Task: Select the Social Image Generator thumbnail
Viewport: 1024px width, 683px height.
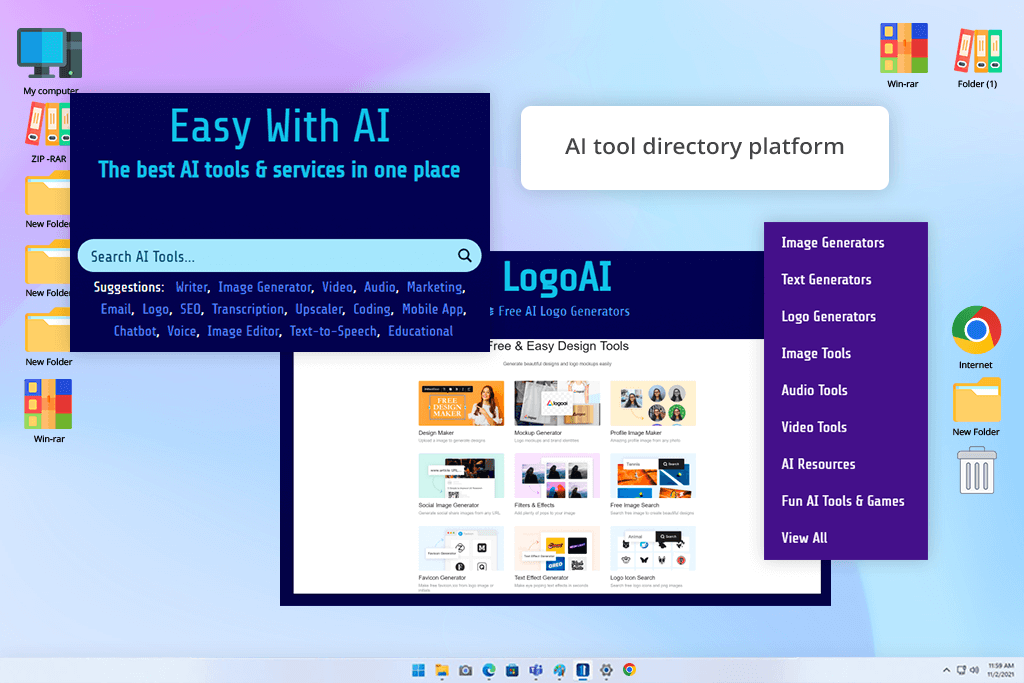Action: coord(461,476)
